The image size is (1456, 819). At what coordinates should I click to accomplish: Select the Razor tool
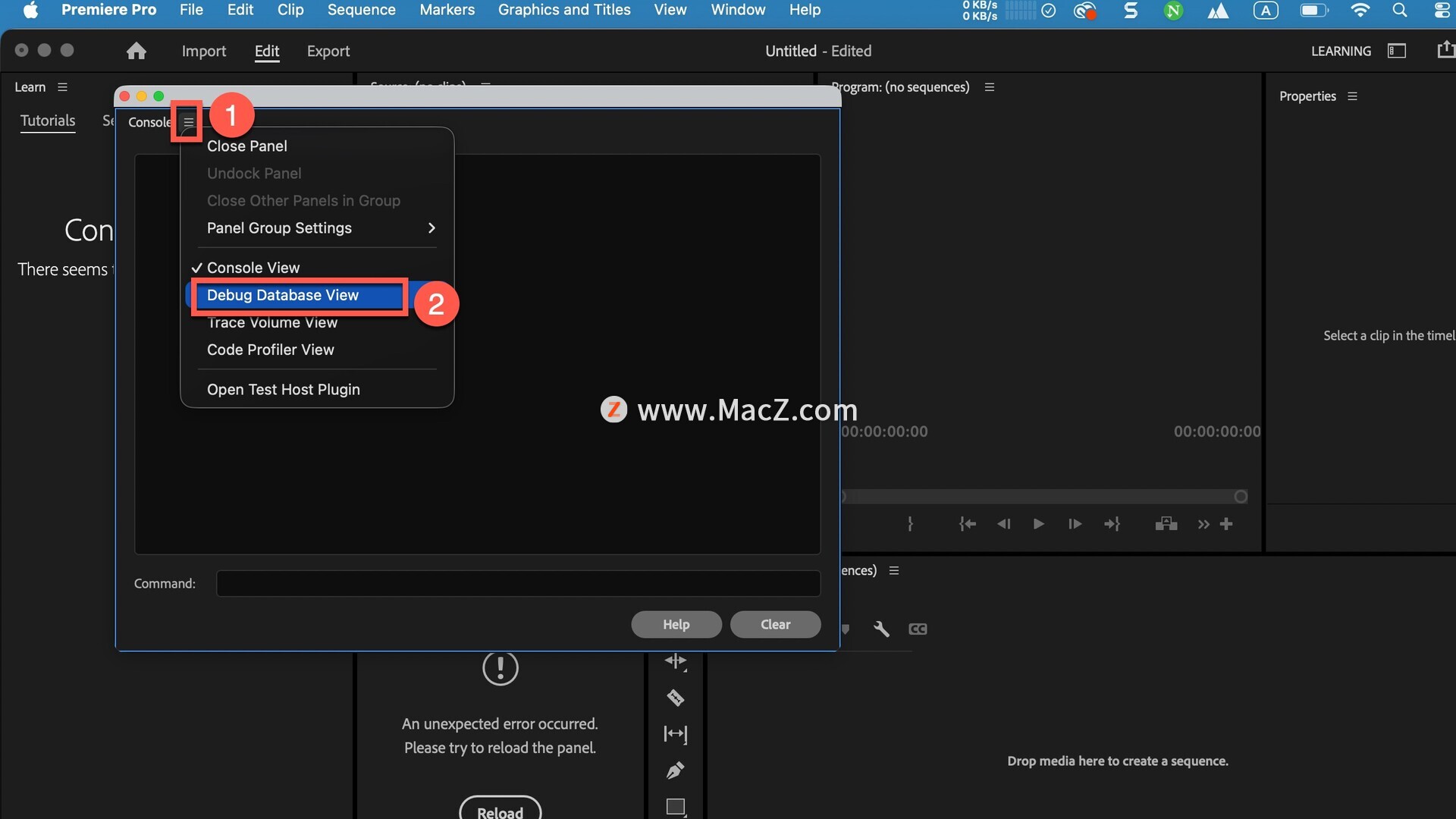675,698
